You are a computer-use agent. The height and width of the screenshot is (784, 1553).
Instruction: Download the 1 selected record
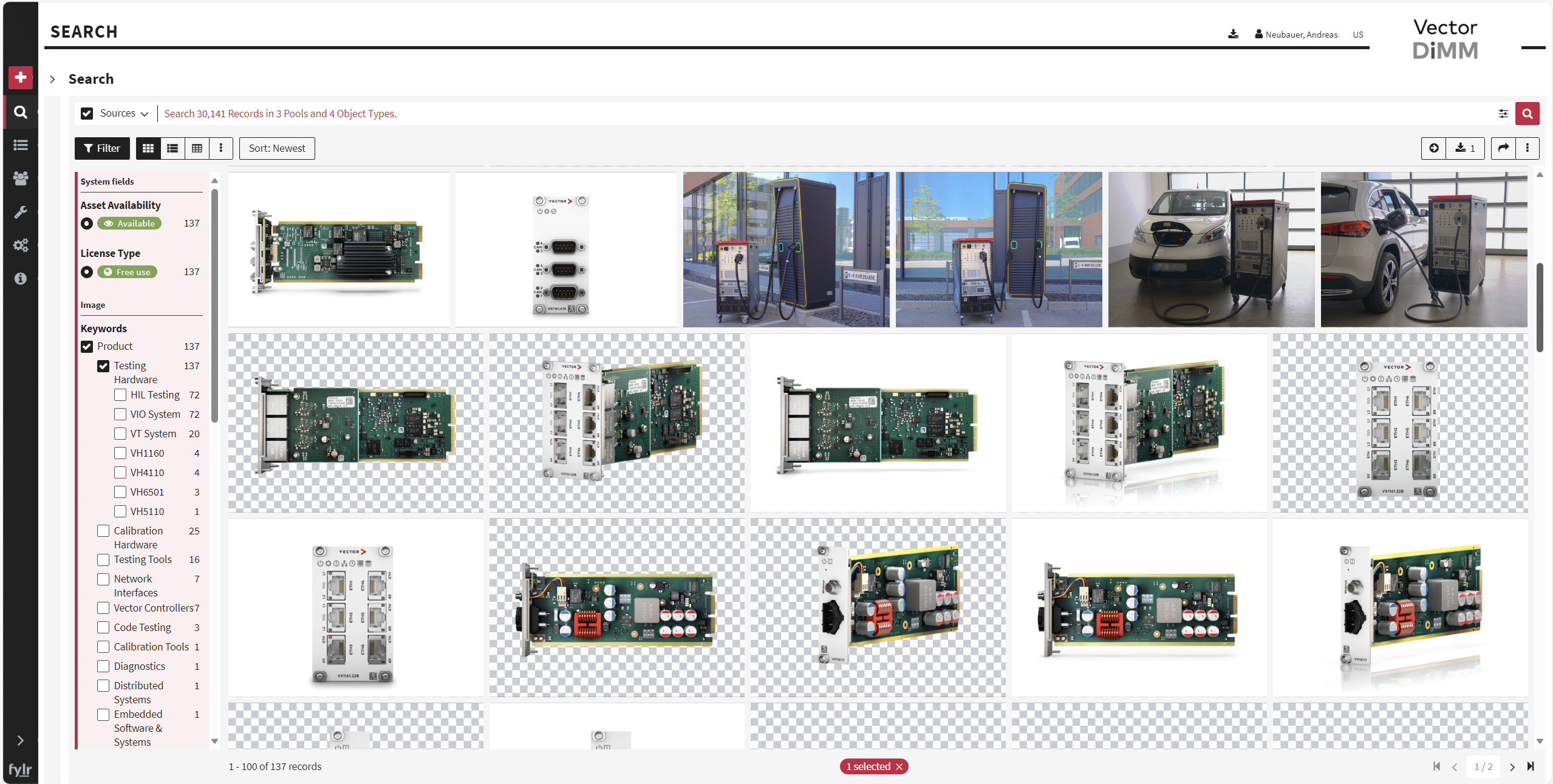click(x=1466, y=148)
